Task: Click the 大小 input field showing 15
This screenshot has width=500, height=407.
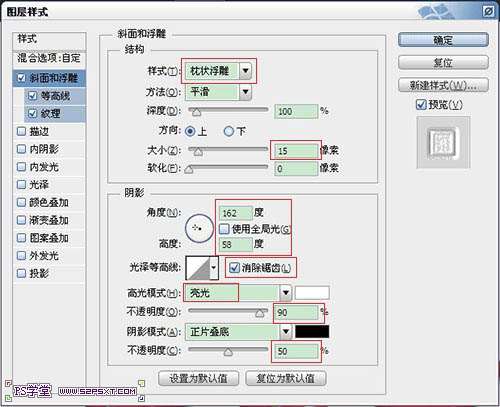Action: click(296, 151)
